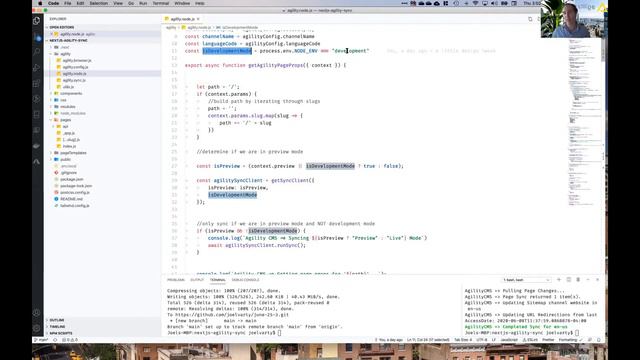This screenshot has width=640, height=360.
Task: Add a new terminal with the plus icon
Action: tap(559, 280)
